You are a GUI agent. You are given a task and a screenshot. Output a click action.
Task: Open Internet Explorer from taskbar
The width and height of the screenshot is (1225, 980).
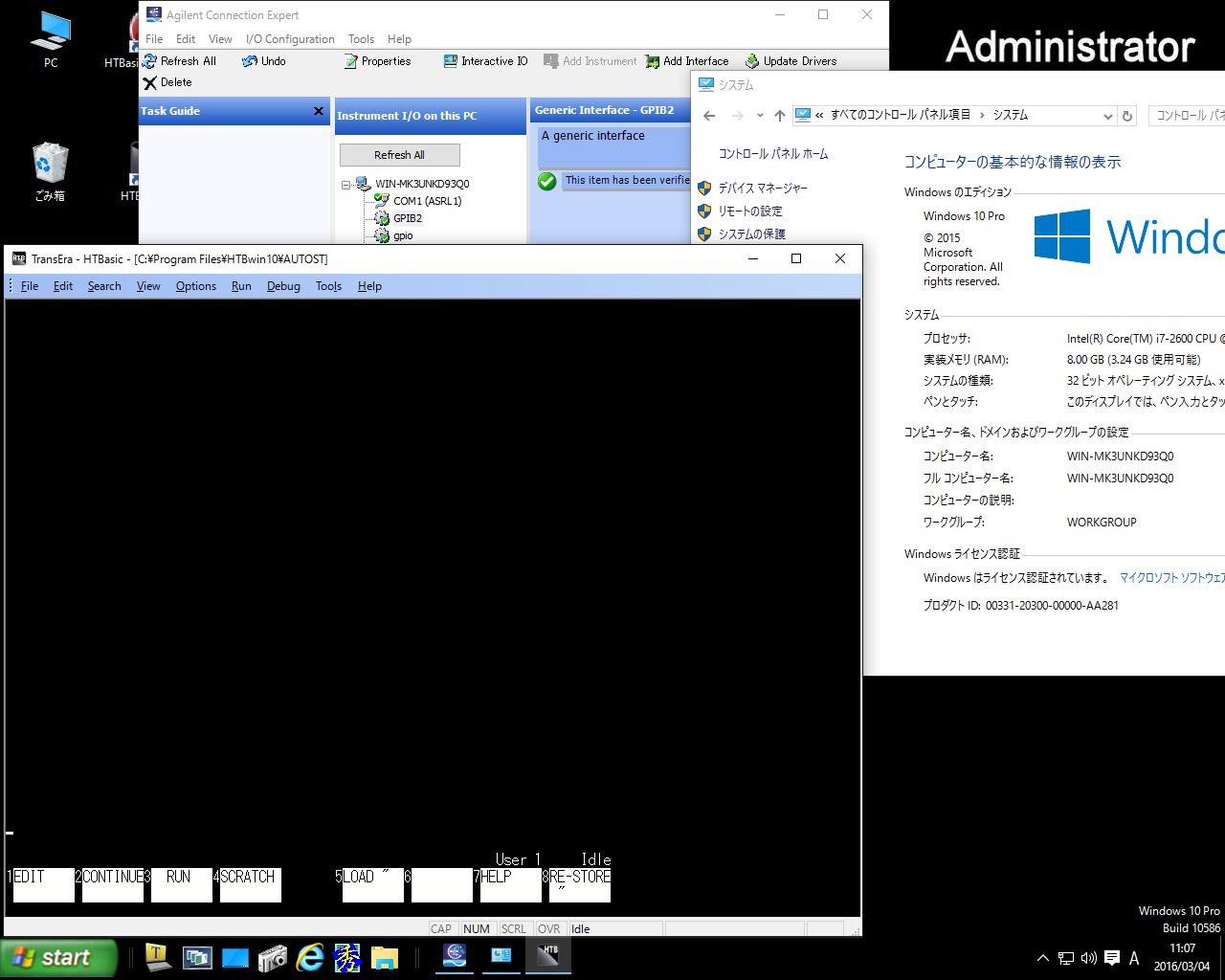click(310, 957)
